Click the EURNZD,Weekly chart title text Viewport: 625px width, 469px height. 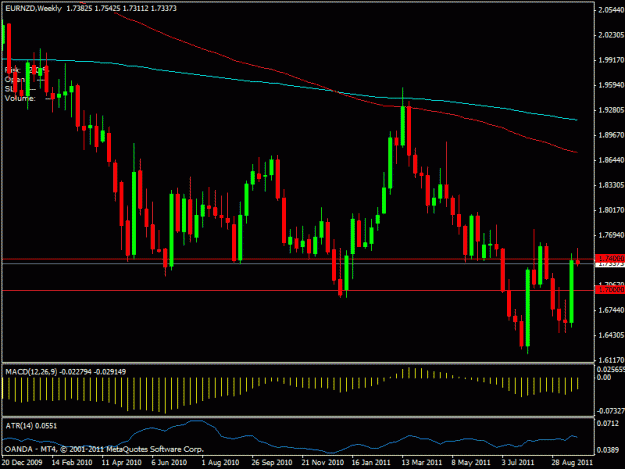(33, 8)
